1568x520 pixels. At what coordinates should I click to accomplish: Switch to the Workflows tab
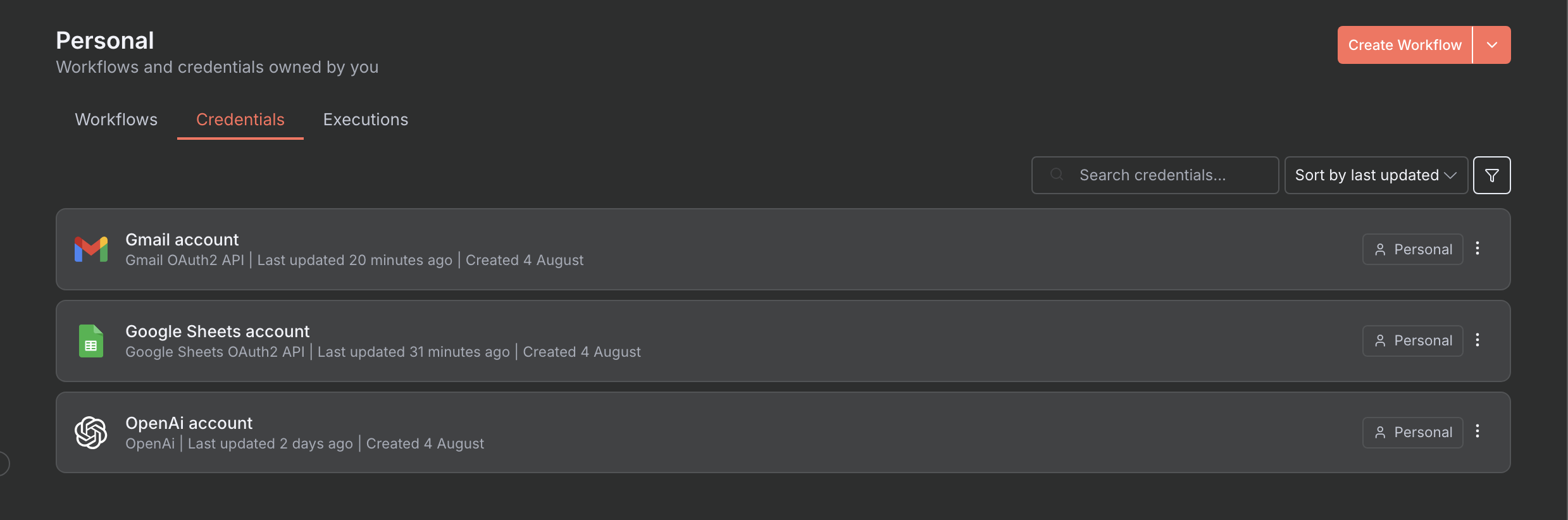[116, 120]
